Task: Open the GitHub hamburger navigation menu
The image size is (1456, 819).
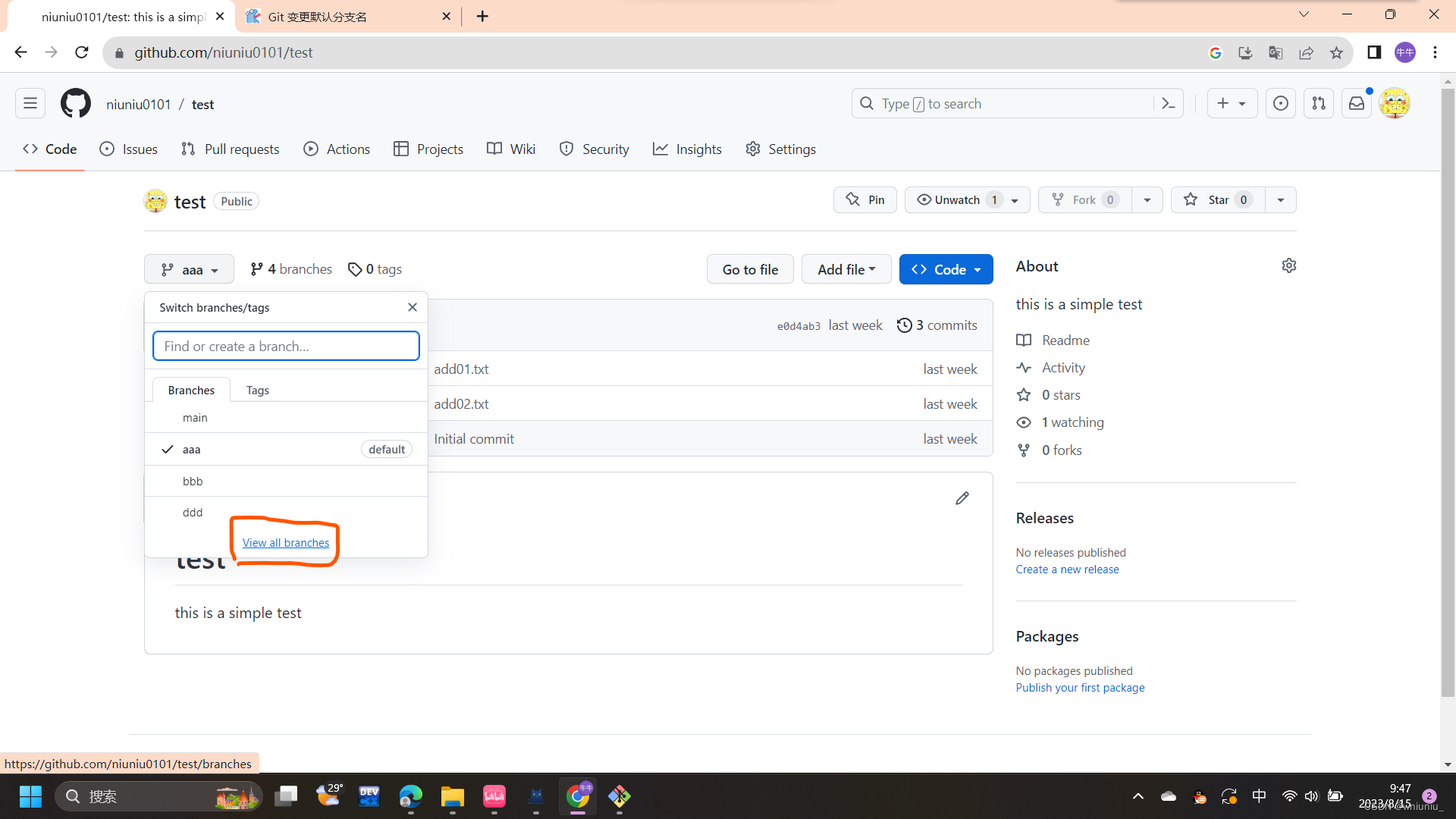Action: coord(30,104)
